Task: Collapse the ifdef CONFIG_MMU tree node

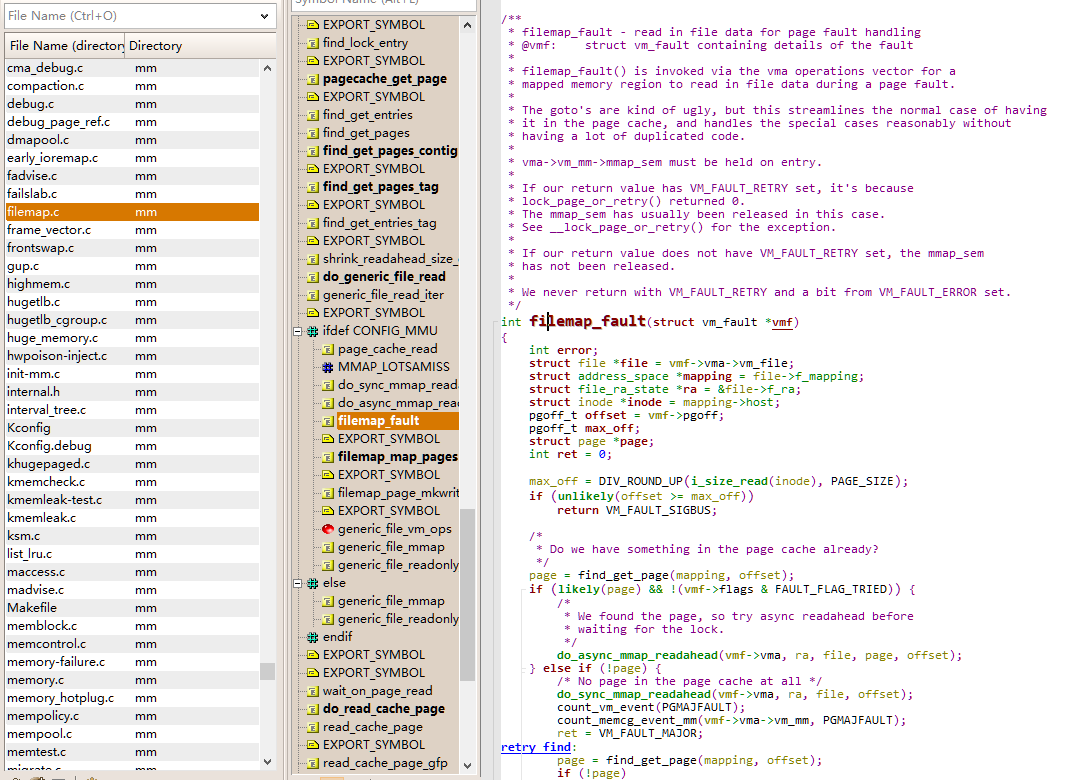Action: point(298,331)
